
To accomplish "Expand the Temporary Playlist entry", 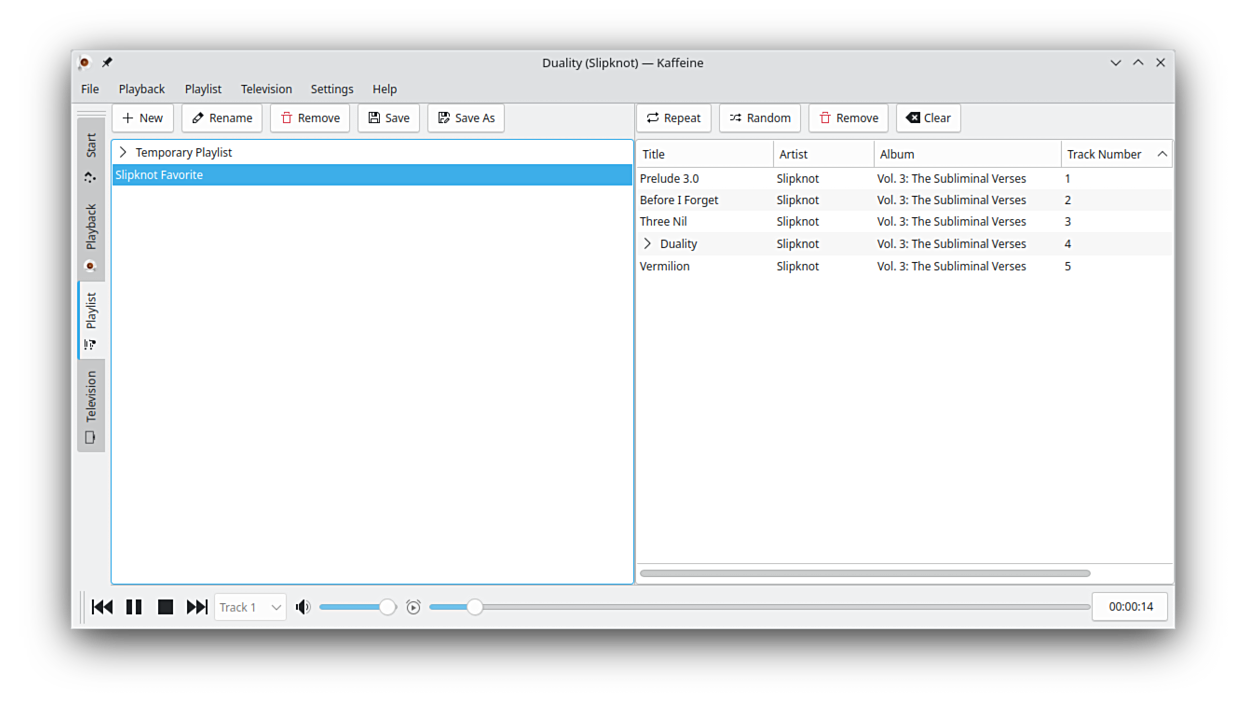I will (x=123, y=153).
